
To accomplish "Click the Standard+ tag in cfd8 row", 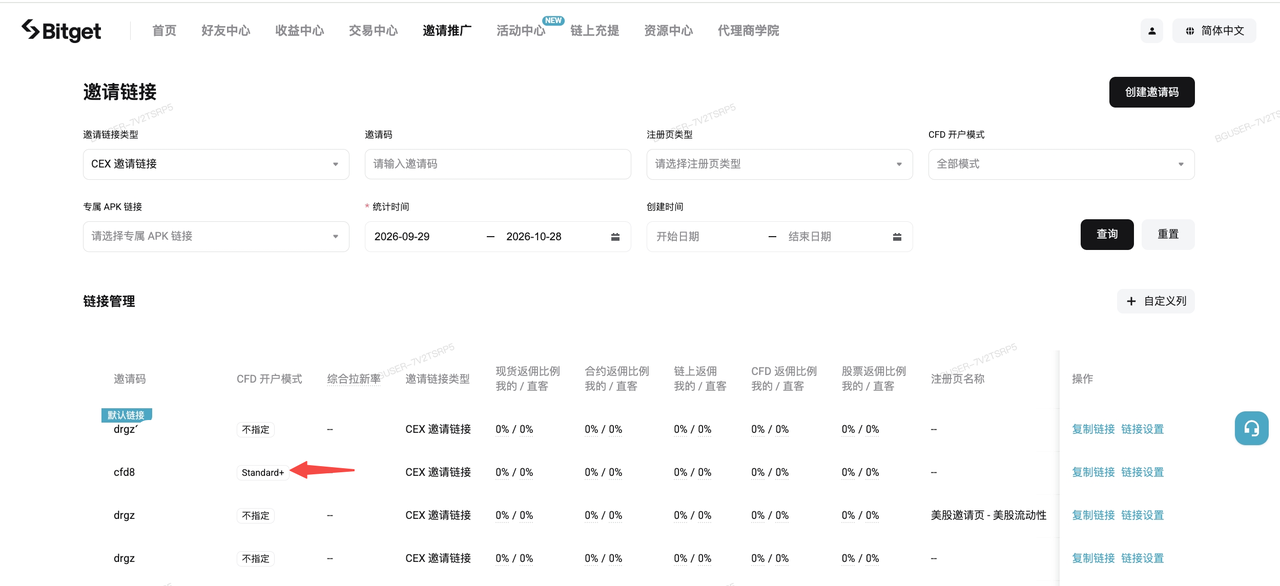I will tap(263, 472).
